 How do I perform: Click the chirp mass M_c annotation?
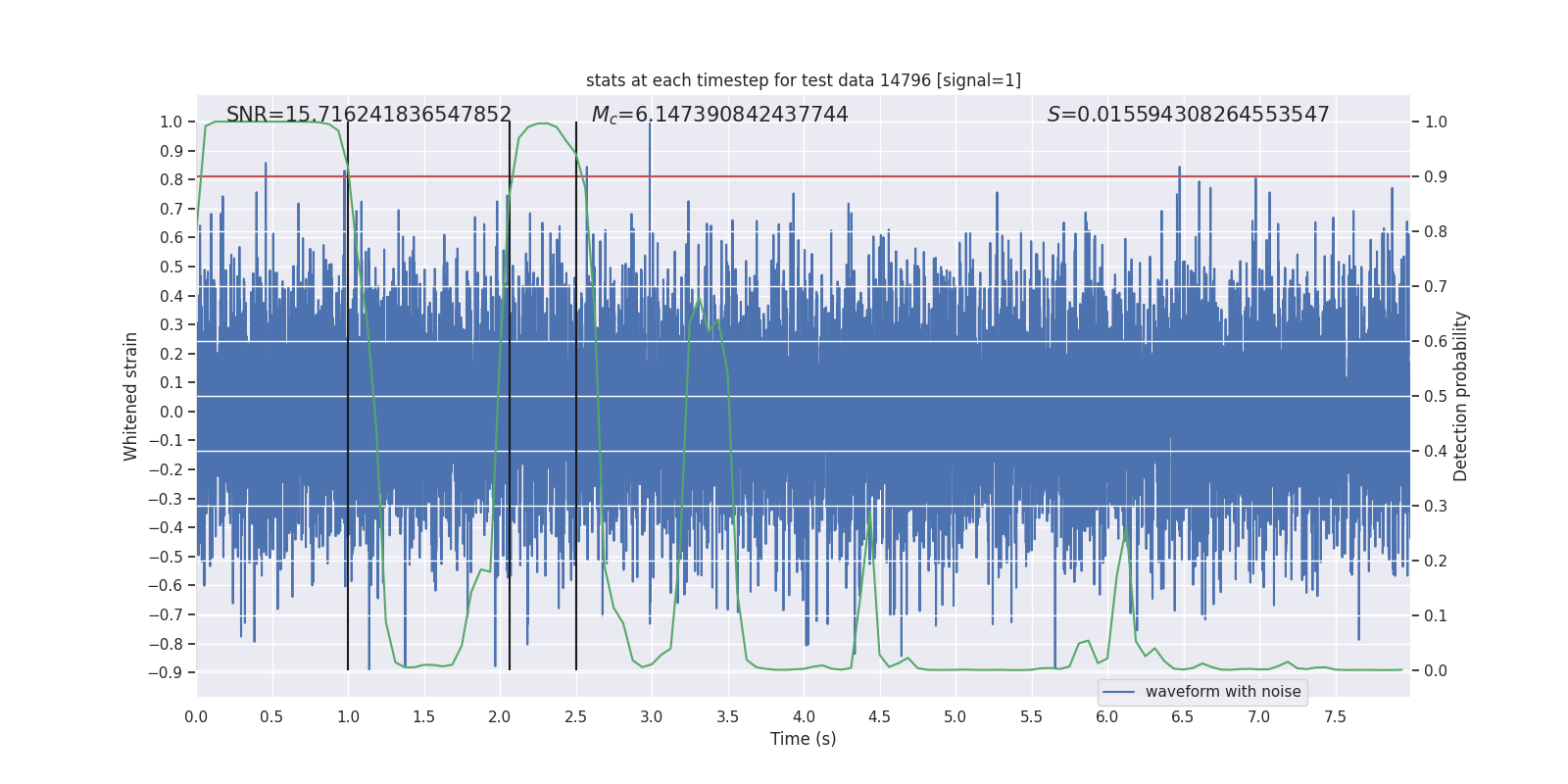[x=719, y=115]
